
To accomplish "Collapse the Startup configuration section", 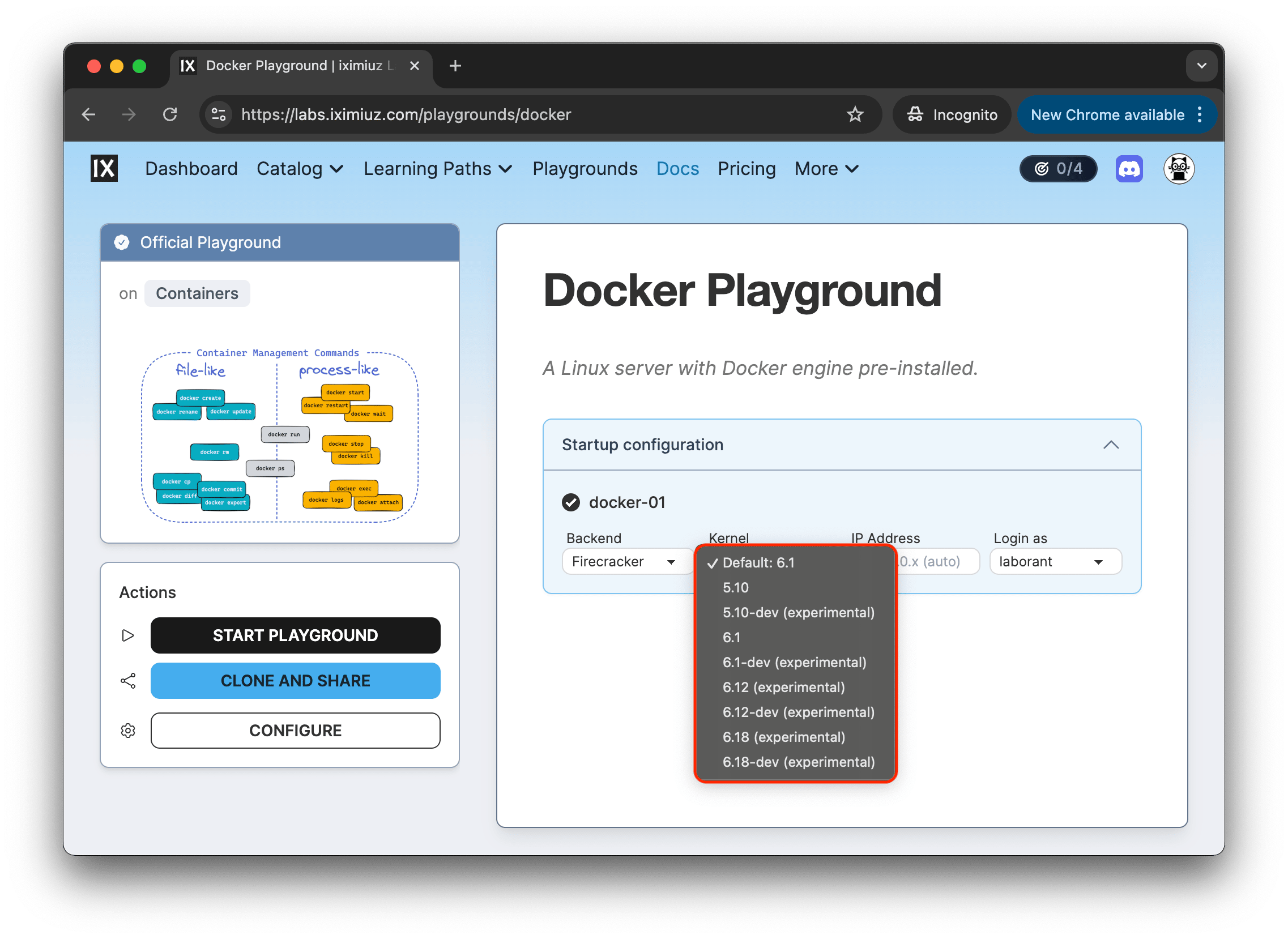I will [x=1111, y=445].
